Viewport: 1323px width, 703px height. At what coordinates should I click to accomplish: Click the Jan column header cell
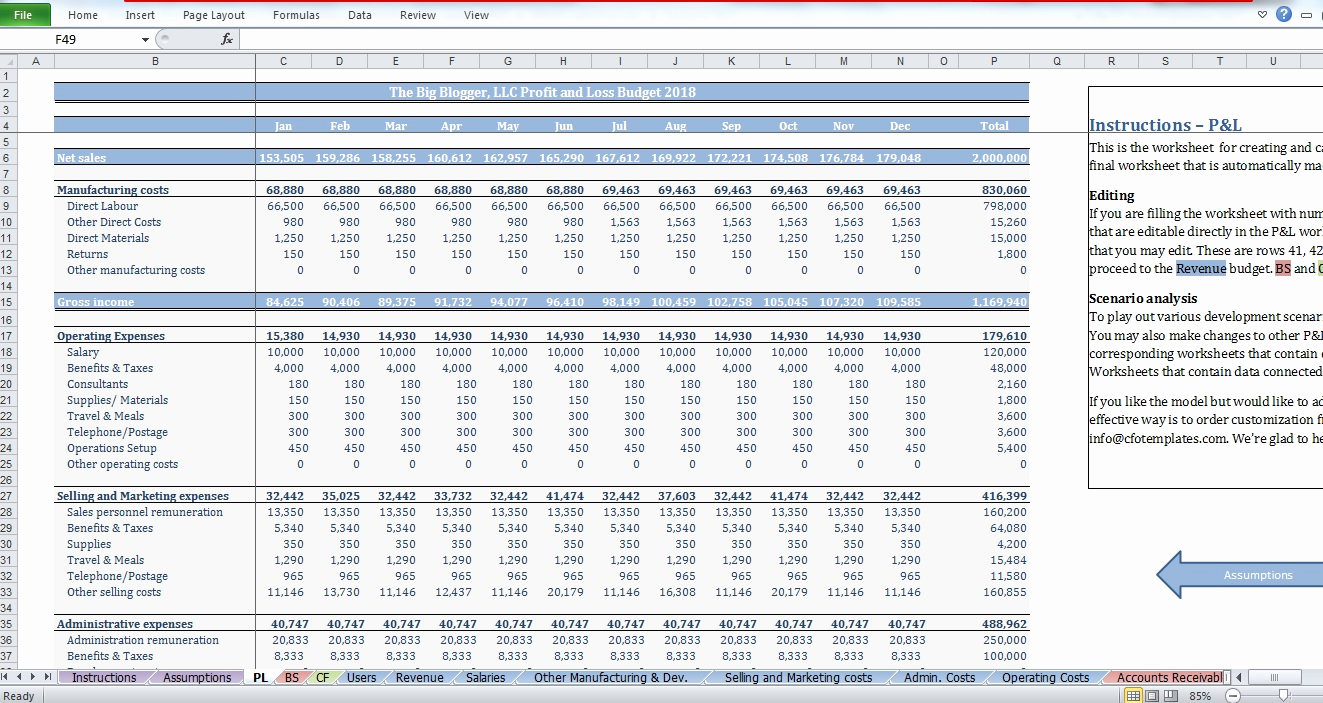[283, 127]
